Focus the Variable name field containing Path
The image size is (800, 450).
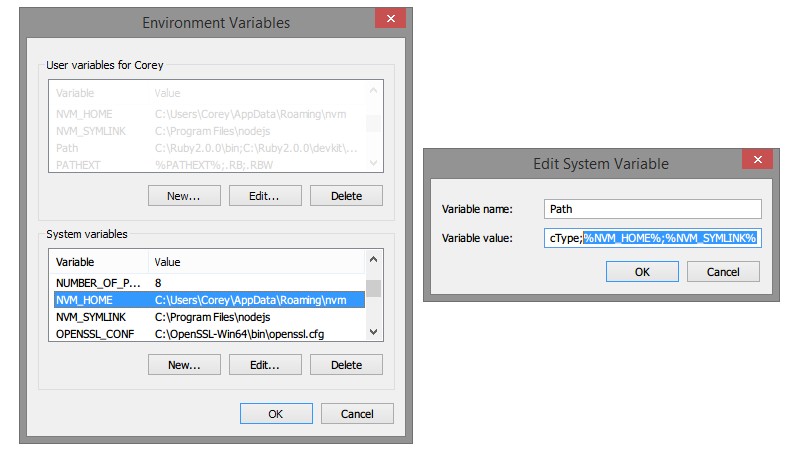point(653,209)
